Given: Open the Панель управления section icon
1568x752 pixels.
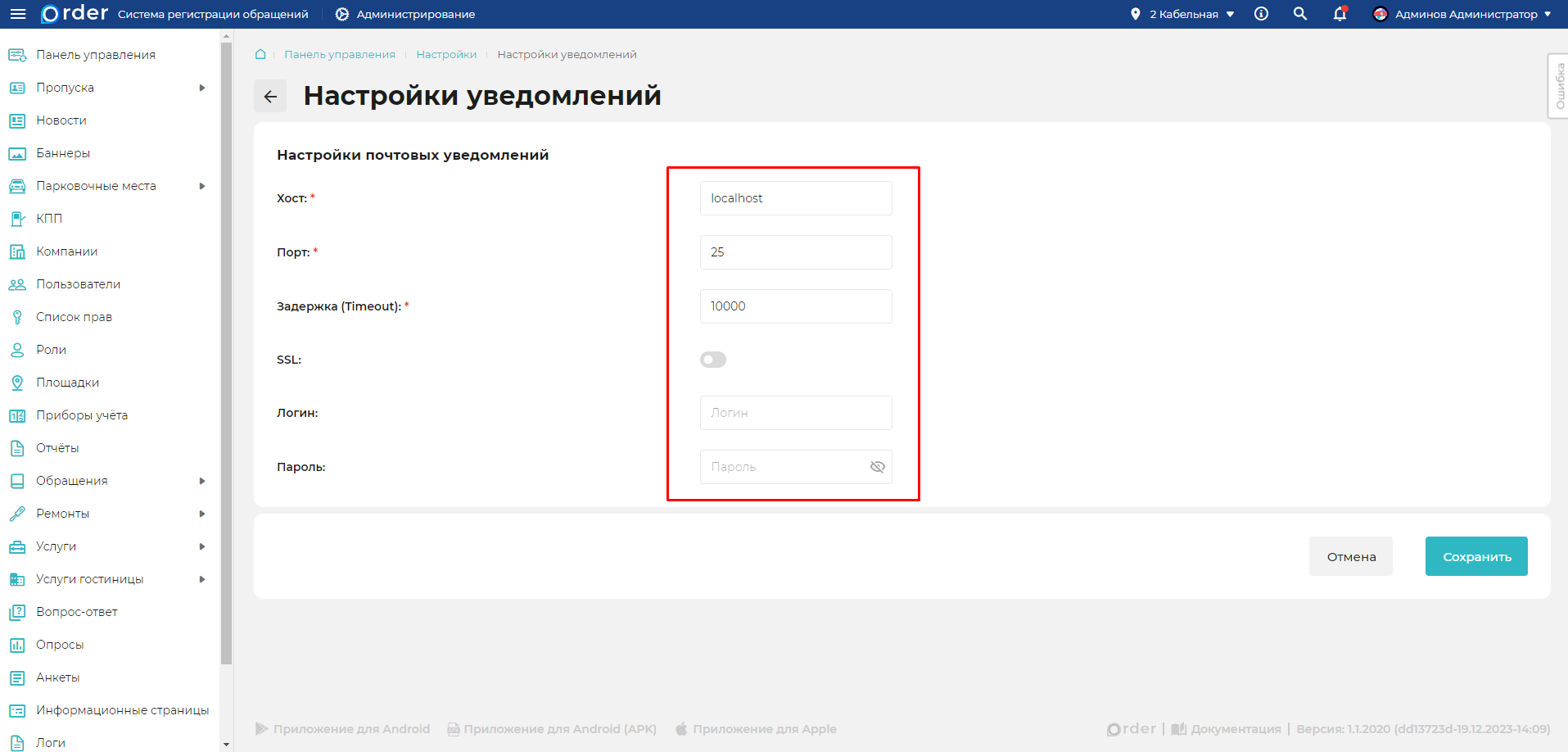Looking at the screenshot, I should pos(17,54).
